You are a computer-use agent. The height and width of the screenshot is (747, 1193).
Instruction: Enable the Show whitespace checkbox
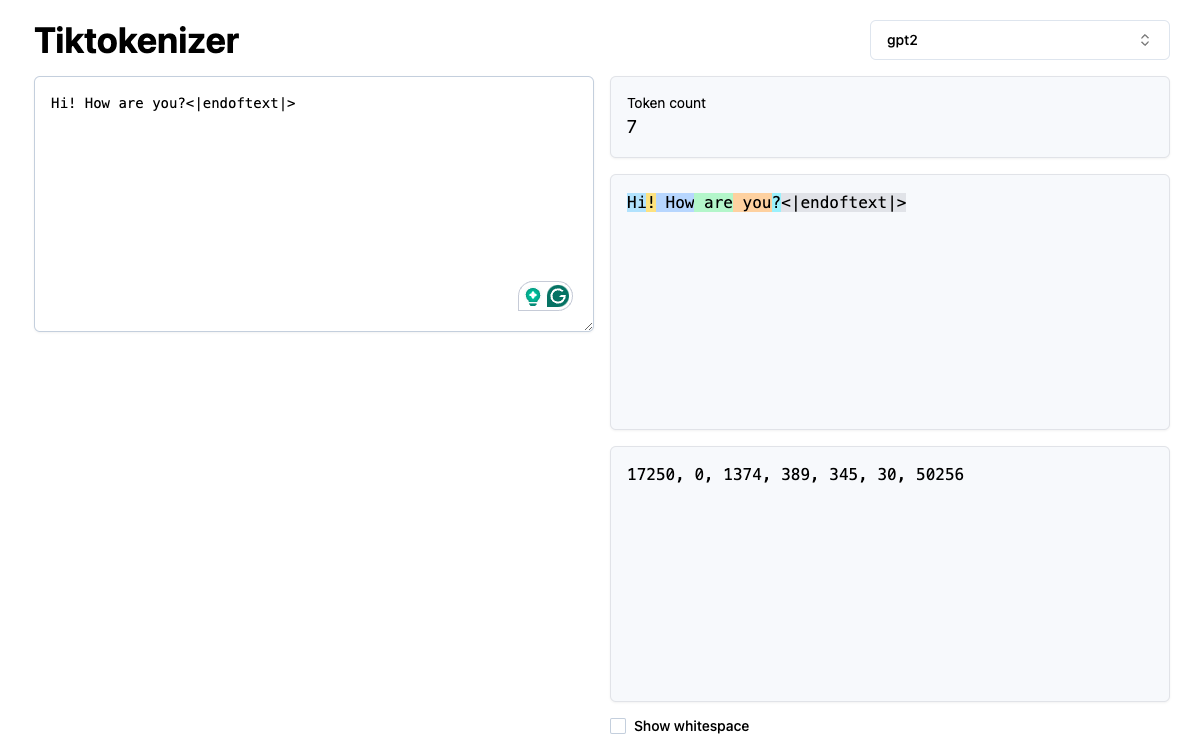coord(618,726)
